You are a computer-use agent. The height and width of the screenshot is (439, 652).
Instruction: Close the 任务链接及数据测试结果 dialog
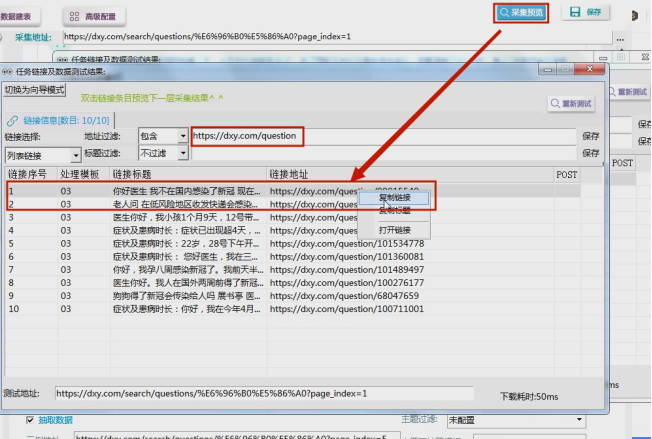(589, 69)
